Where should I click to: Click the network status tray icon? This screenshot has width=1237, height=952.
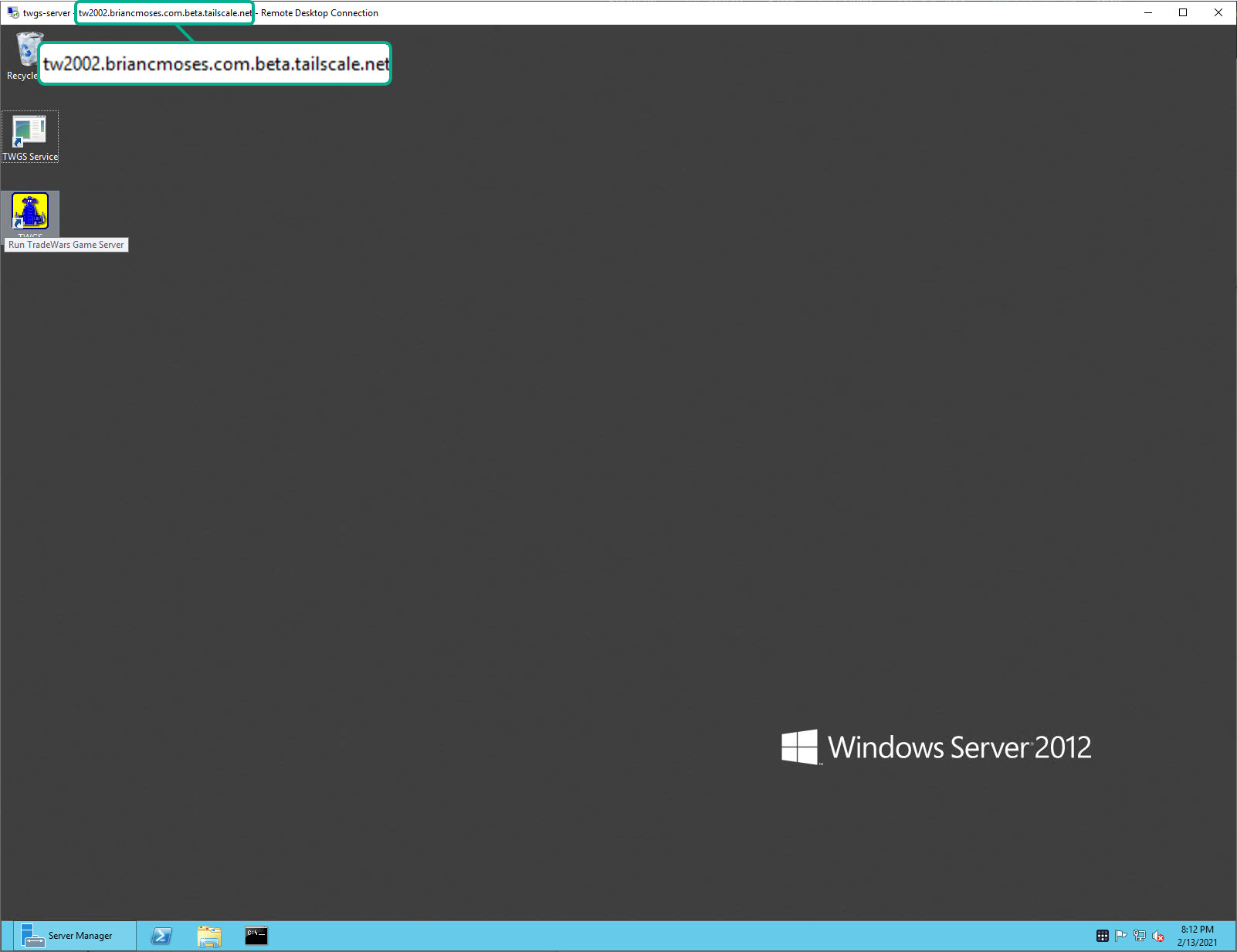[1140, 936]
